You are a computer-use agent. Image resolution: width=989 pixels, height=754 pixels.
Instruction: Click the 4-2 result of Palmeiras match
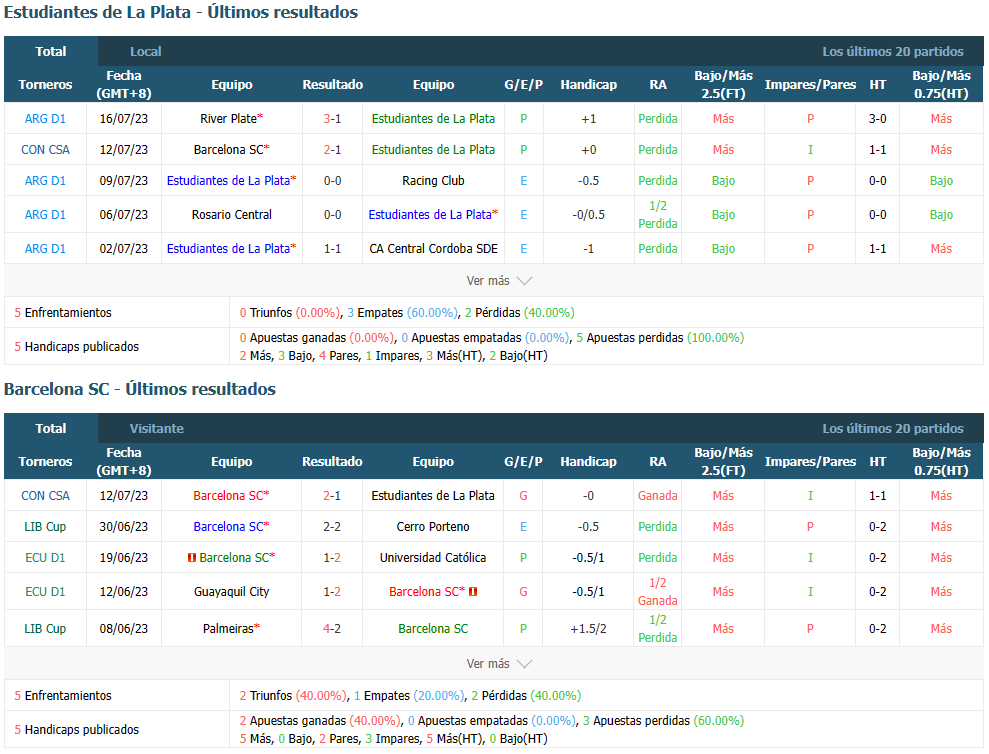pos(332,628)
